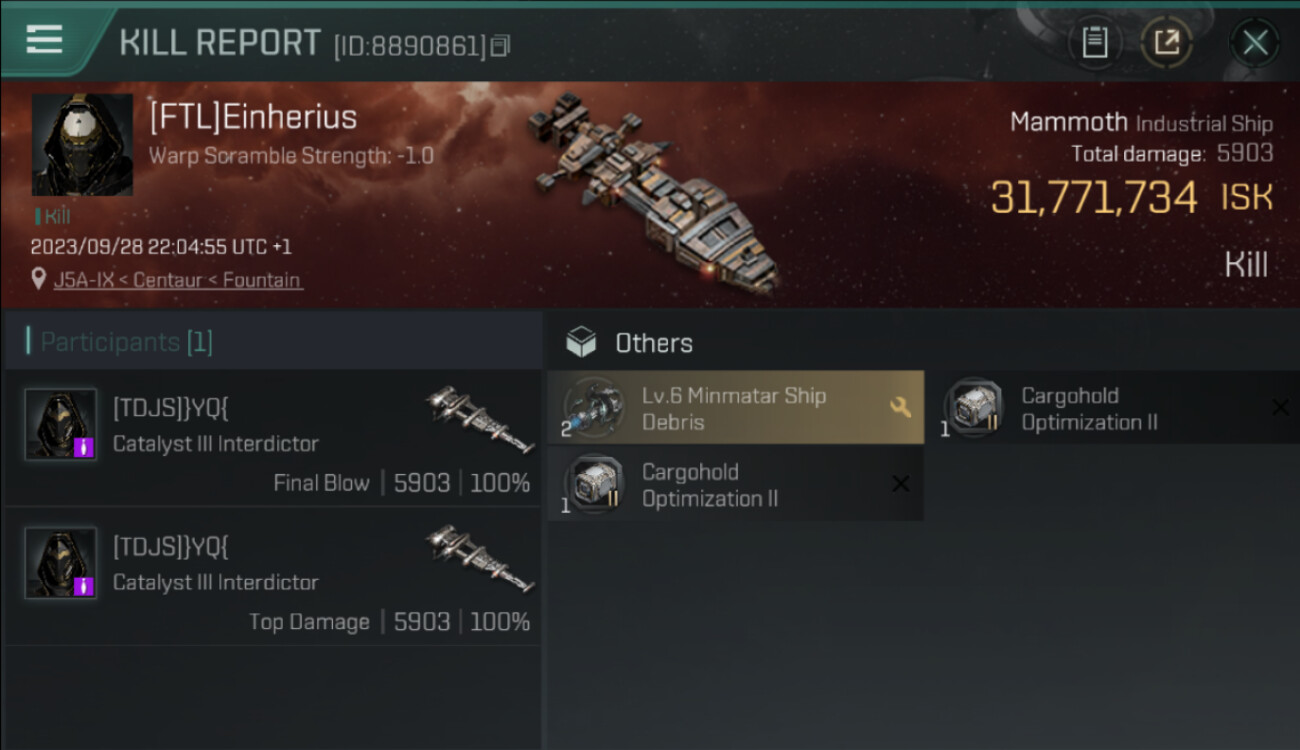Viewport: 1300px width, 750px height.
Task: View Einherius pilot portrait
Action: pyautogui.click(x=82, y=145)
